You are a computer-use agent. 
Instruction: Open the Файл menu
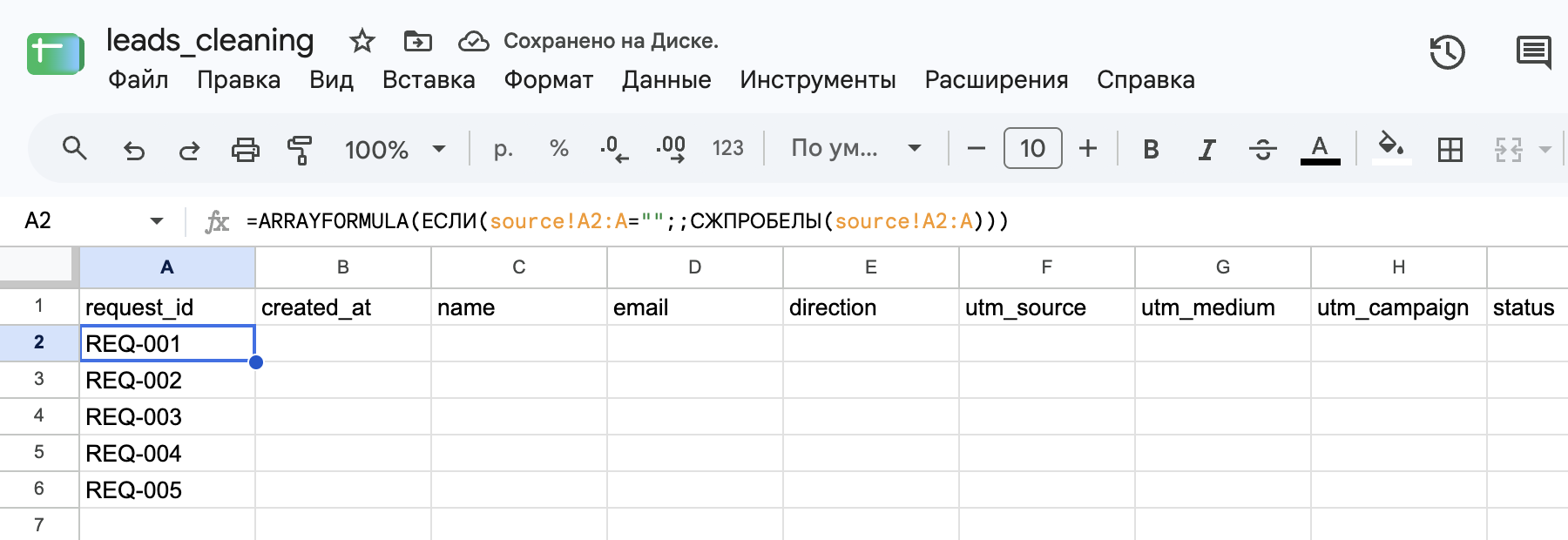pos(138,80)
